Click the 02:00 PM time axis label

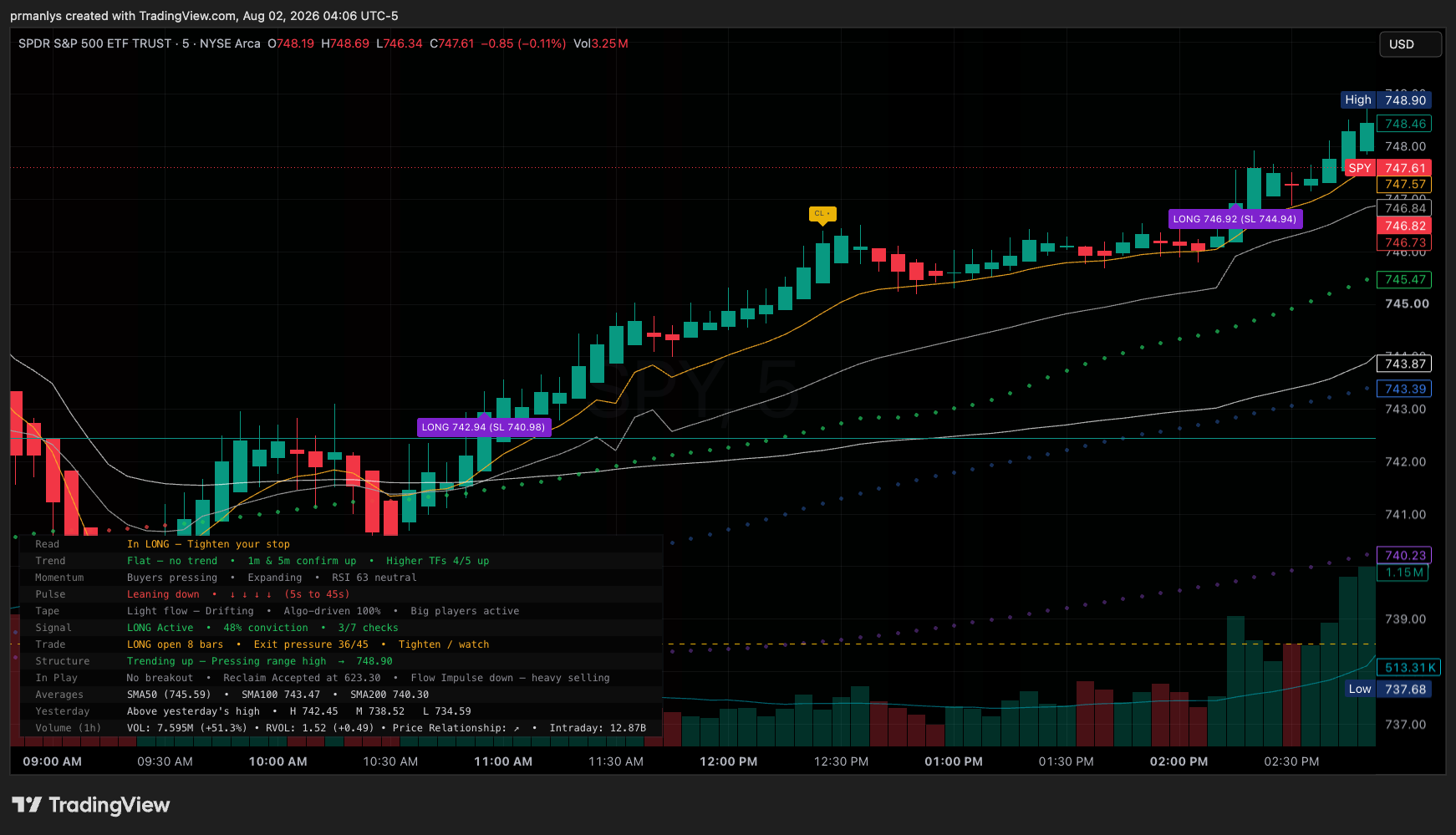(x=1179, y=761)
